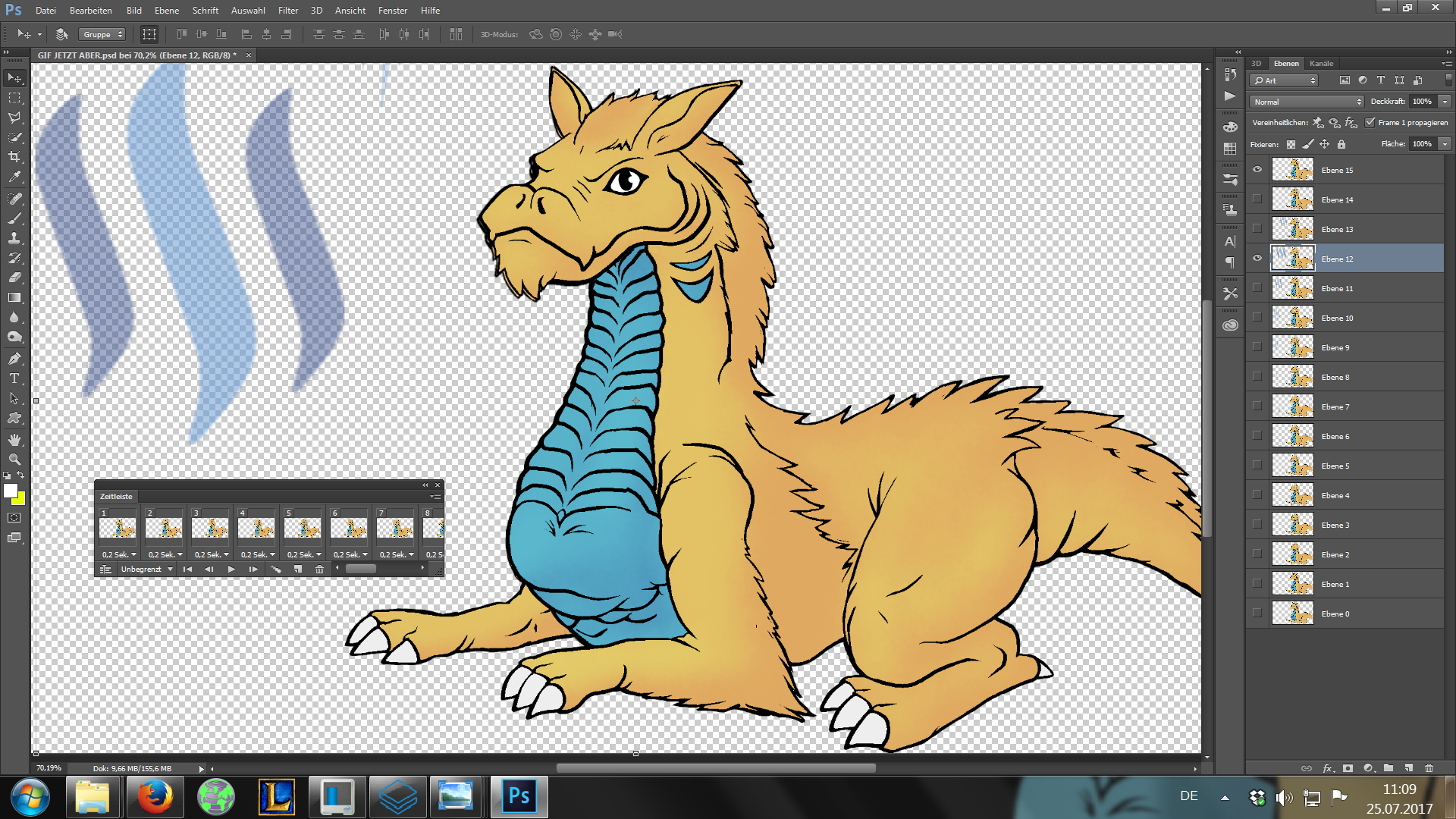Change frame 3 delay 0,2 Sek.
Image resolution: width=1456 pixels, height=819 pixels.
[212, 554]
